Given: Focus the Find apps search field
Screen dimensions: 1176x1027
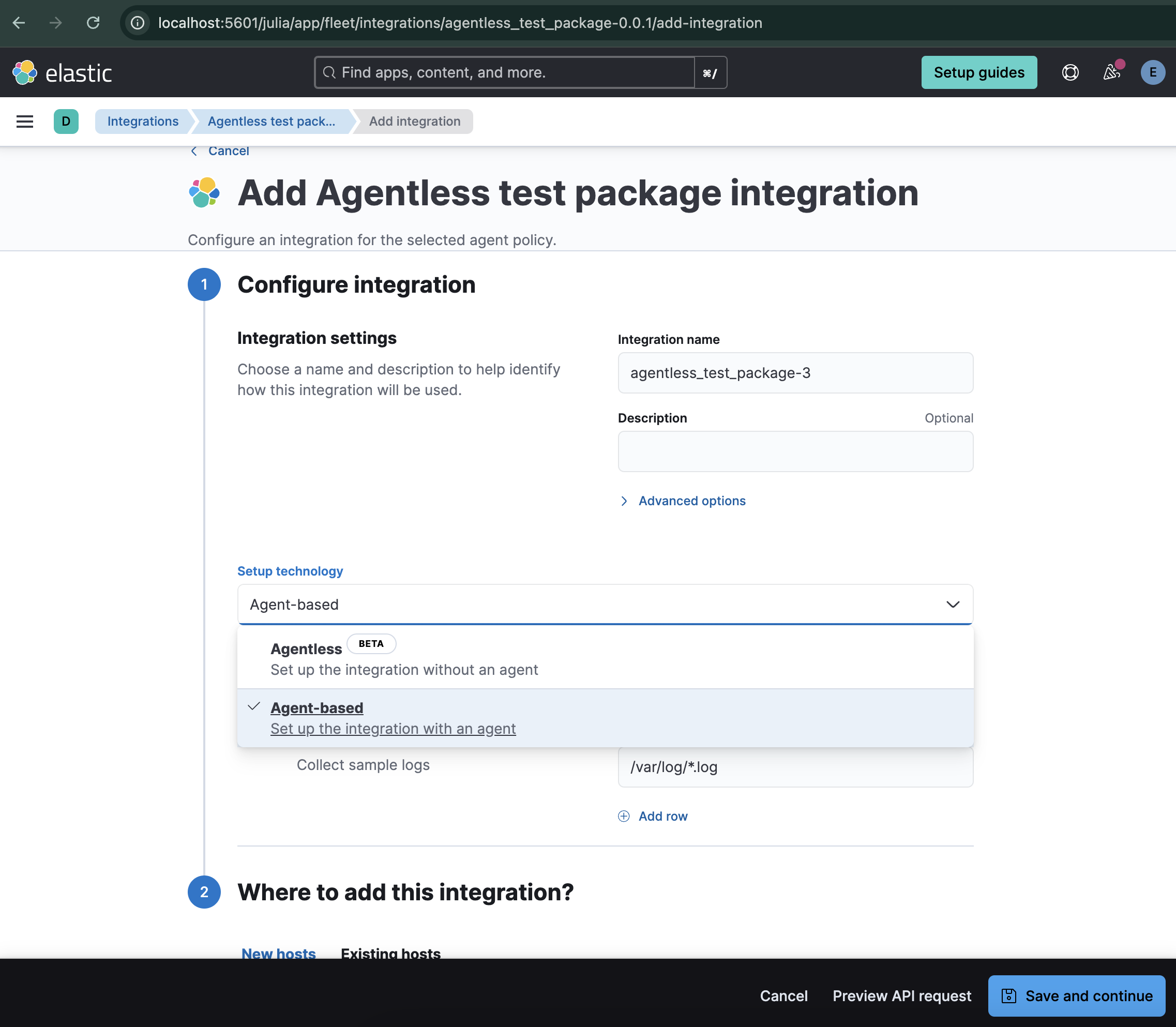Looking at the screenshot, I should pyautogui.click(x=504, y=73).
